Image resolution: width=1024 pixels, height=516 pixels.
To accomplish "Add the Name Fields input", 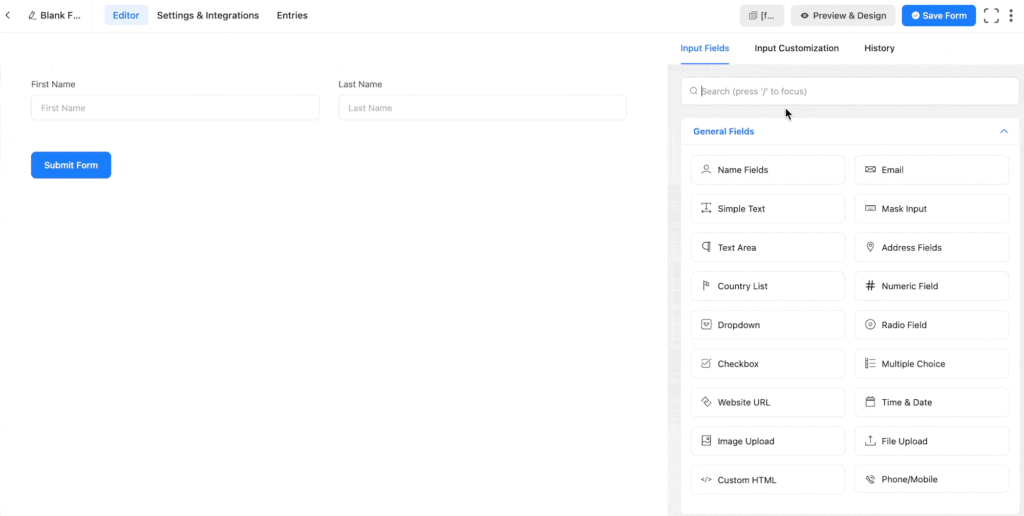I will pyautogui.click(x=767, y=170).
